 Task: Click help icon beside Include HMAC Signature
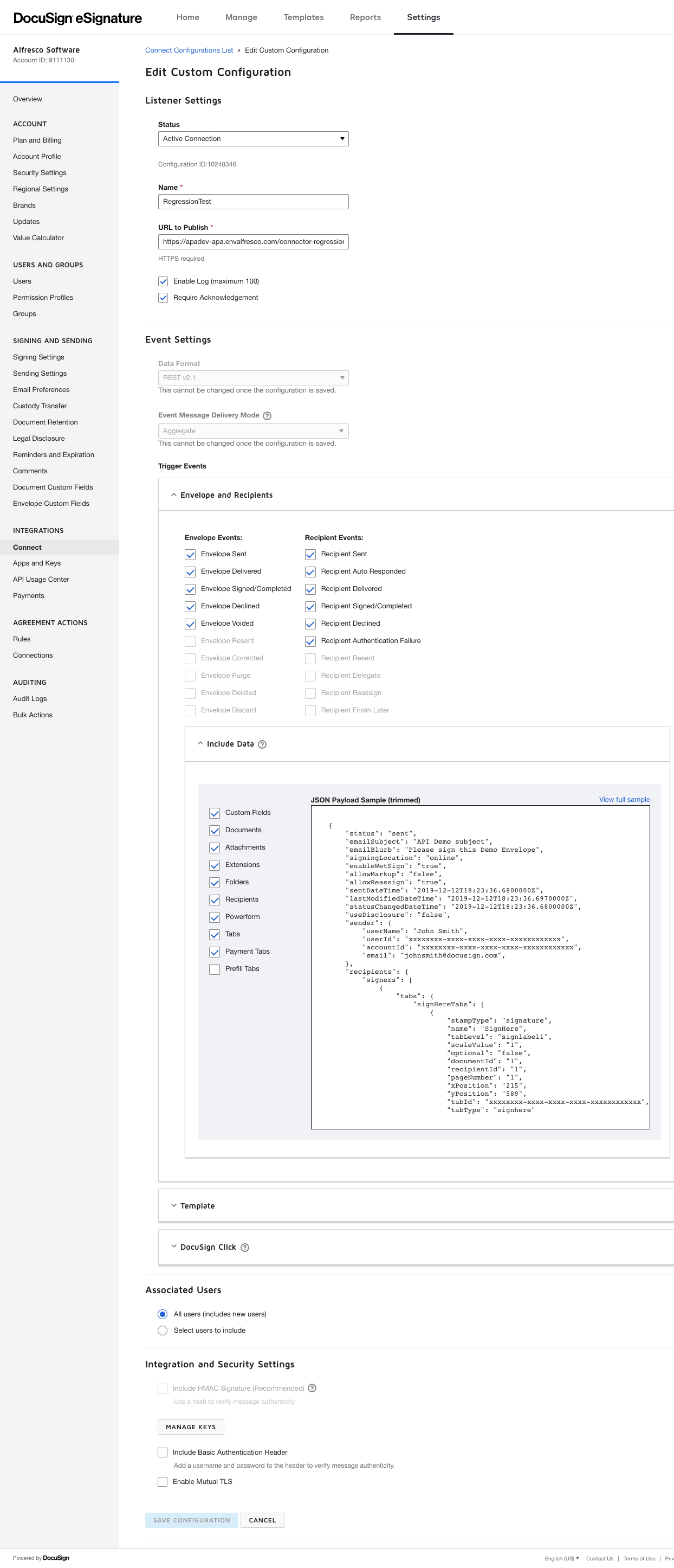tap(312, 1388)
